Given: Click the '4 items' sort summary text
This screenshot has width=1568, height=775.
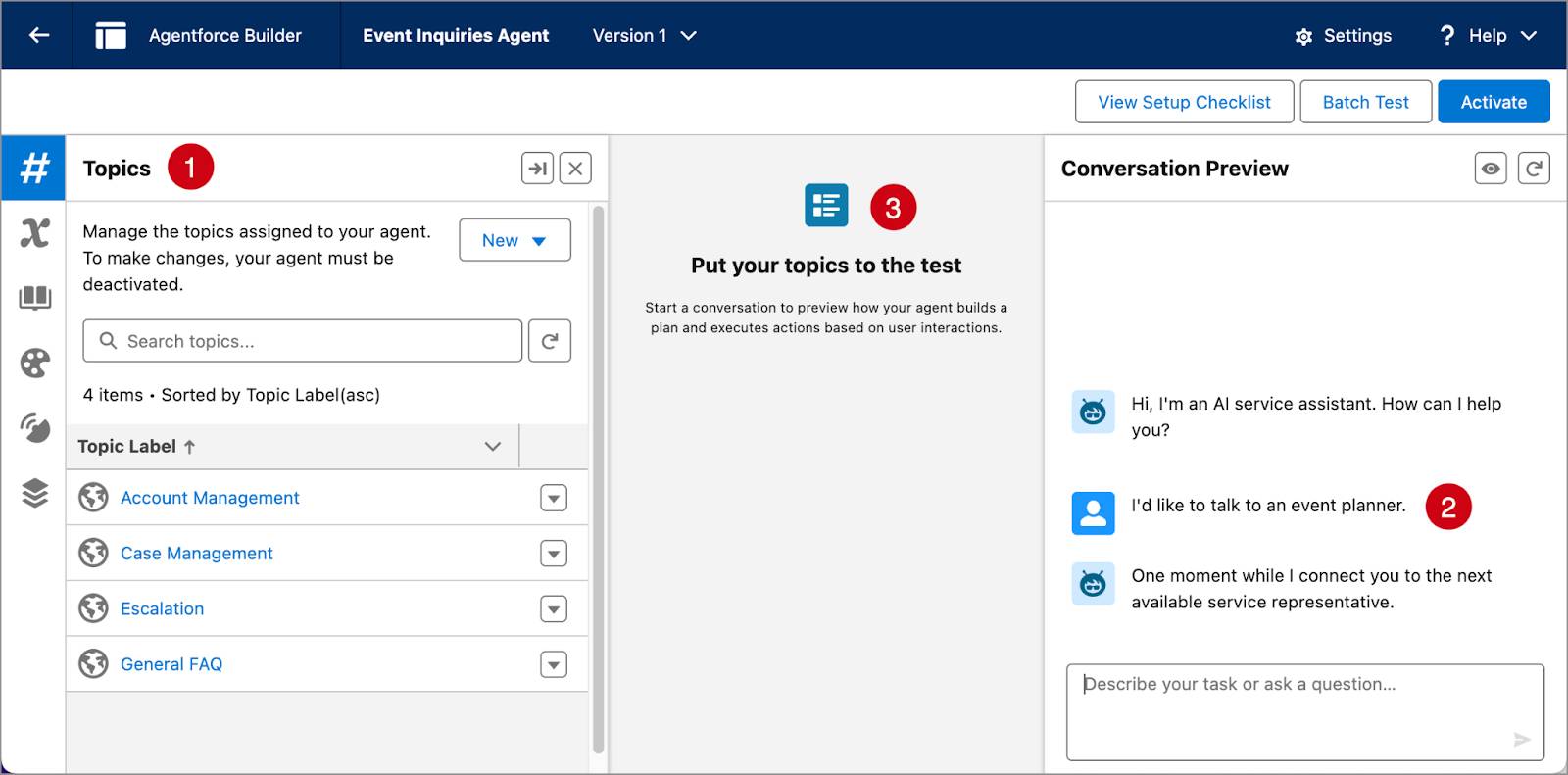Looking at the screenshot, I should [231, 395].
